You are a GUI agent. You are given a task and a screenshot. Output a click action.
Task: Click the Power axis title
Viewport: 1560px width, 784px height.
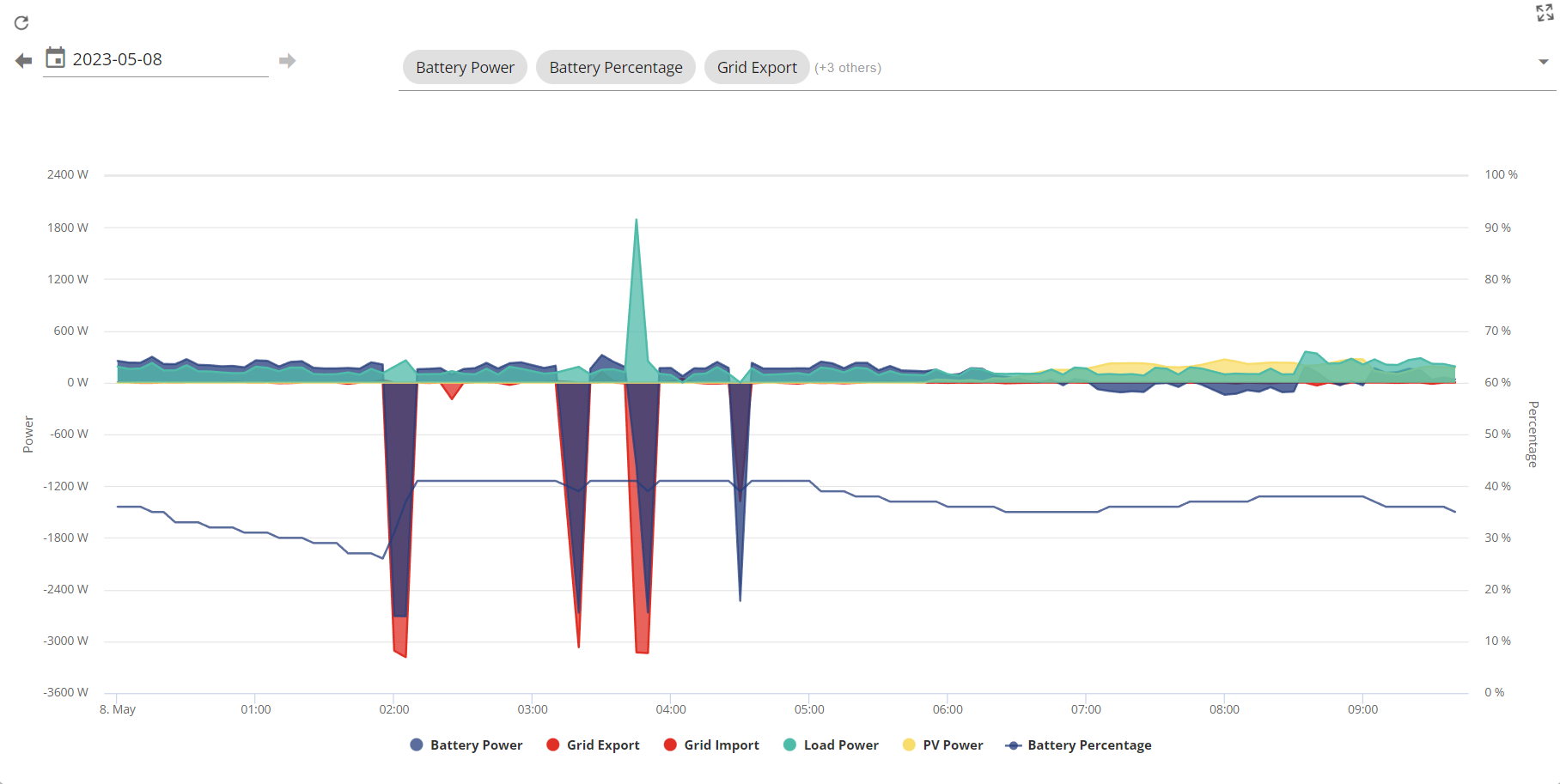(x=28, y=435)
